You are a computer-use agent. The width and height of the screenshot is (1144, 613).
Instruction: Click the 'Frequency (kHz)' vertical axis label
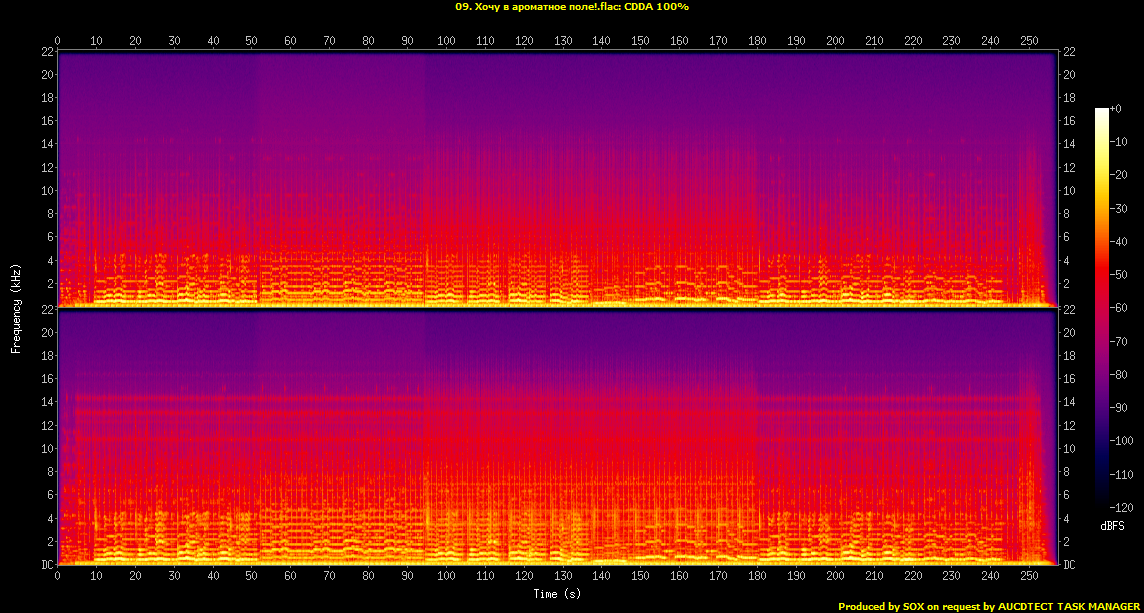tap(16, 307)
